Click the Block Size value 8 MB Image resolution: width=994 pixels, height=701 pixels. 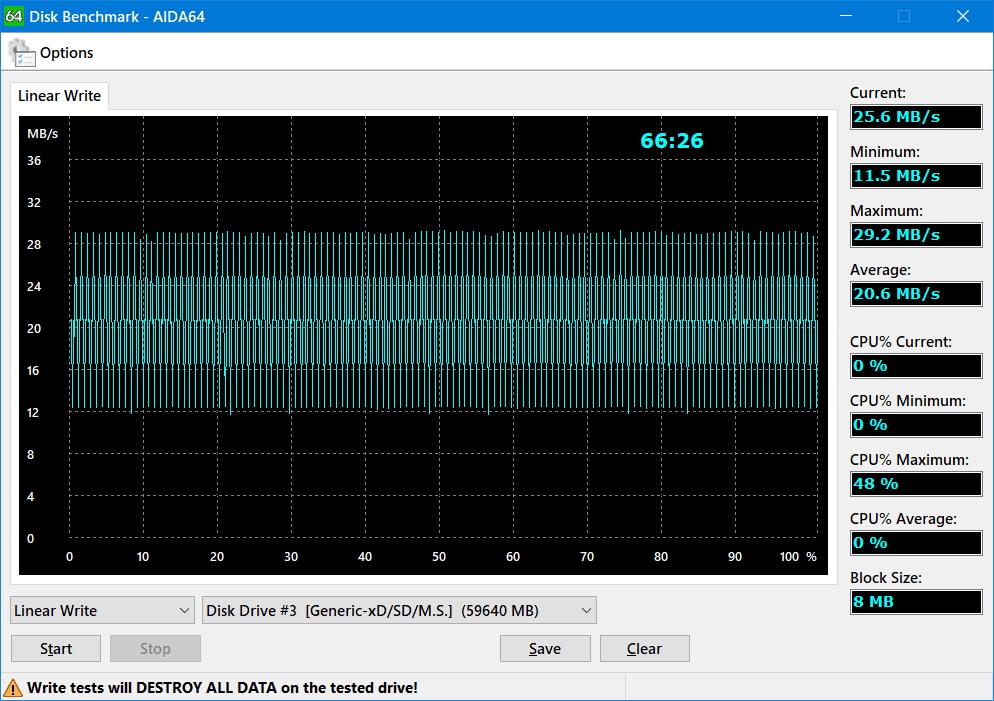click(x=916, y=602)
